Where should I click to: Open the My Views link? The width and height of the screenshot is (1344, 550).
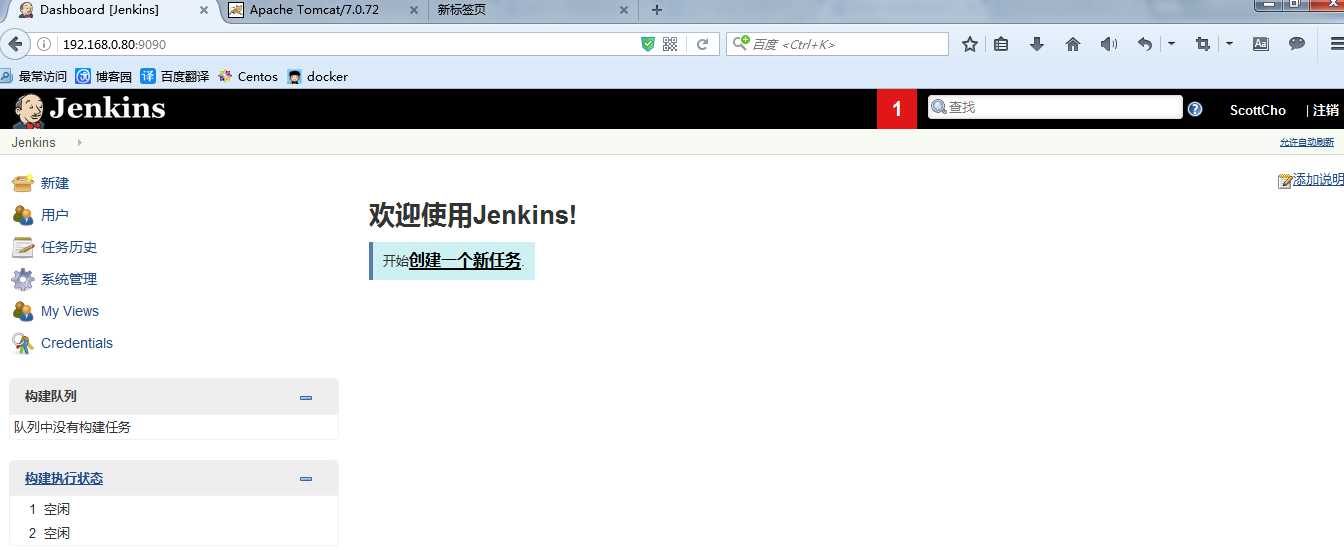(70, 311)
